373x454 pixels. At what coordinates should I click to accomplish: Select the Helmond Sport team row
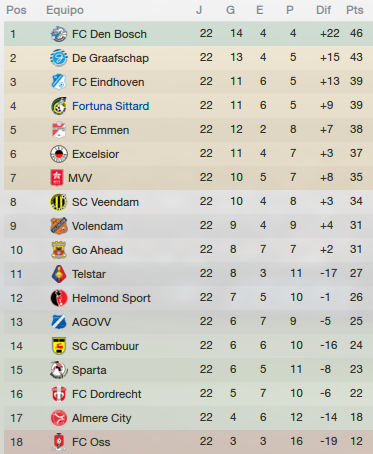188,298
